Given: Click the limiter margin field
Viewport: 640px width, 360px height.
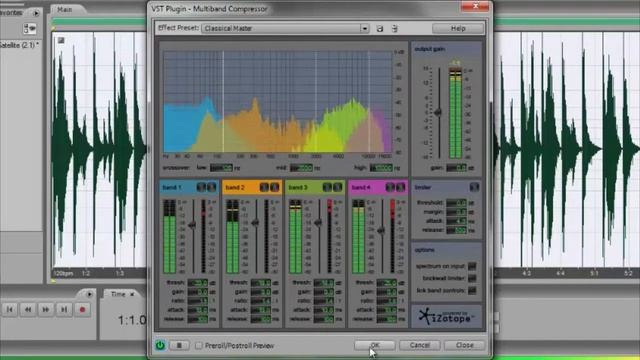Looking at the screenshot, I should [x=456, y=212].
